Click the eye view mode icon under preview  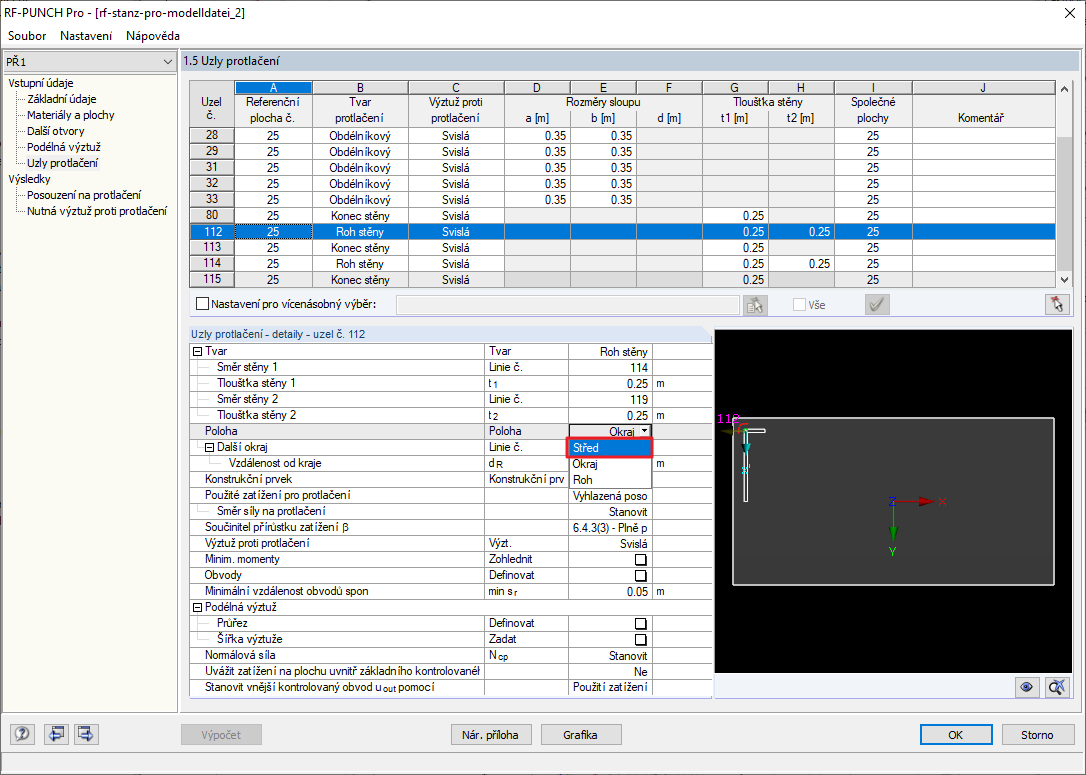tap(1026, 687)
